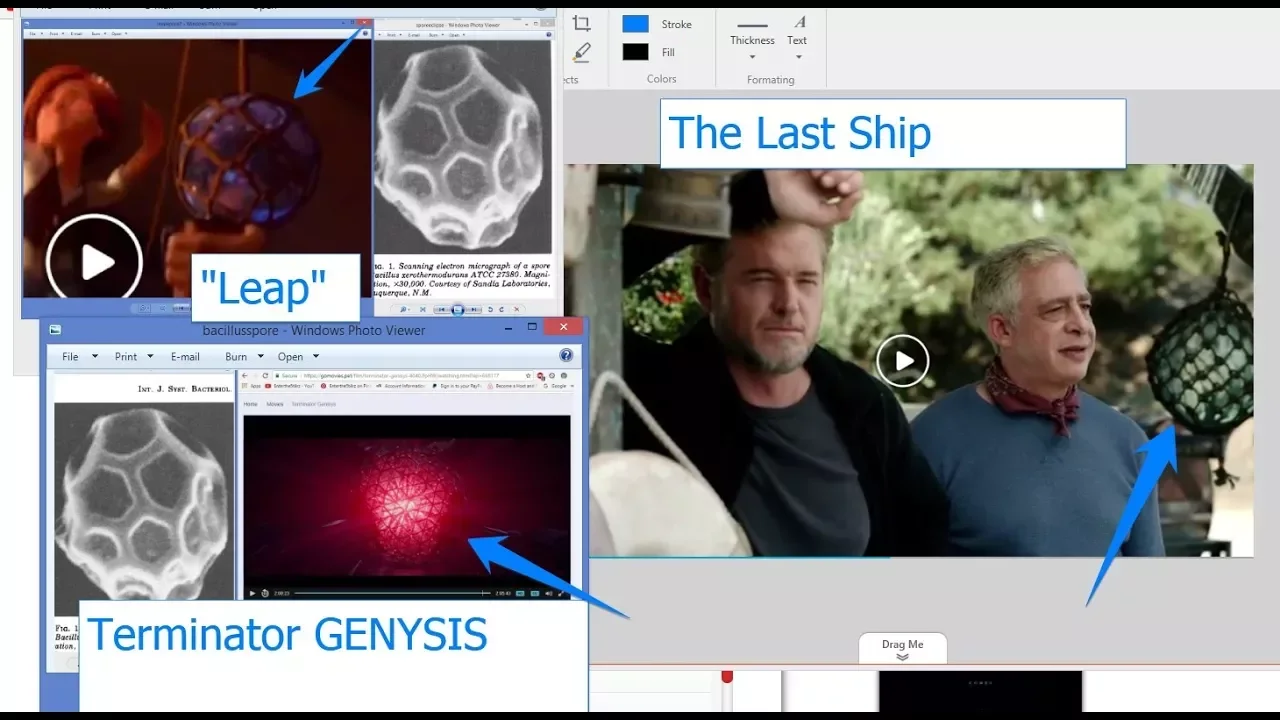Image resolution: width=1280 pixels, height=720 pixels.
Task: Open Help in bacillusspore Photo Viewer
Action: point(566,356)
